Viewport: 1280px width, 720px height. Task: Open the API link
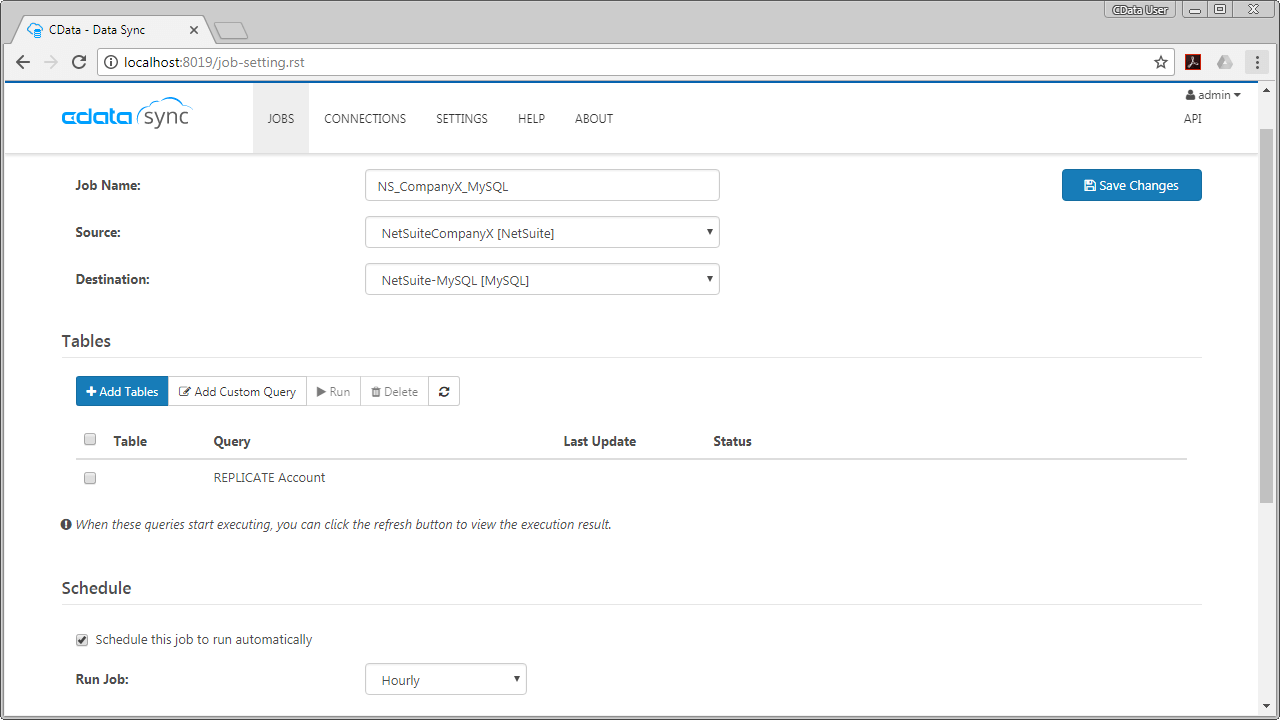pyautogui.click(x=1193, y=118)
